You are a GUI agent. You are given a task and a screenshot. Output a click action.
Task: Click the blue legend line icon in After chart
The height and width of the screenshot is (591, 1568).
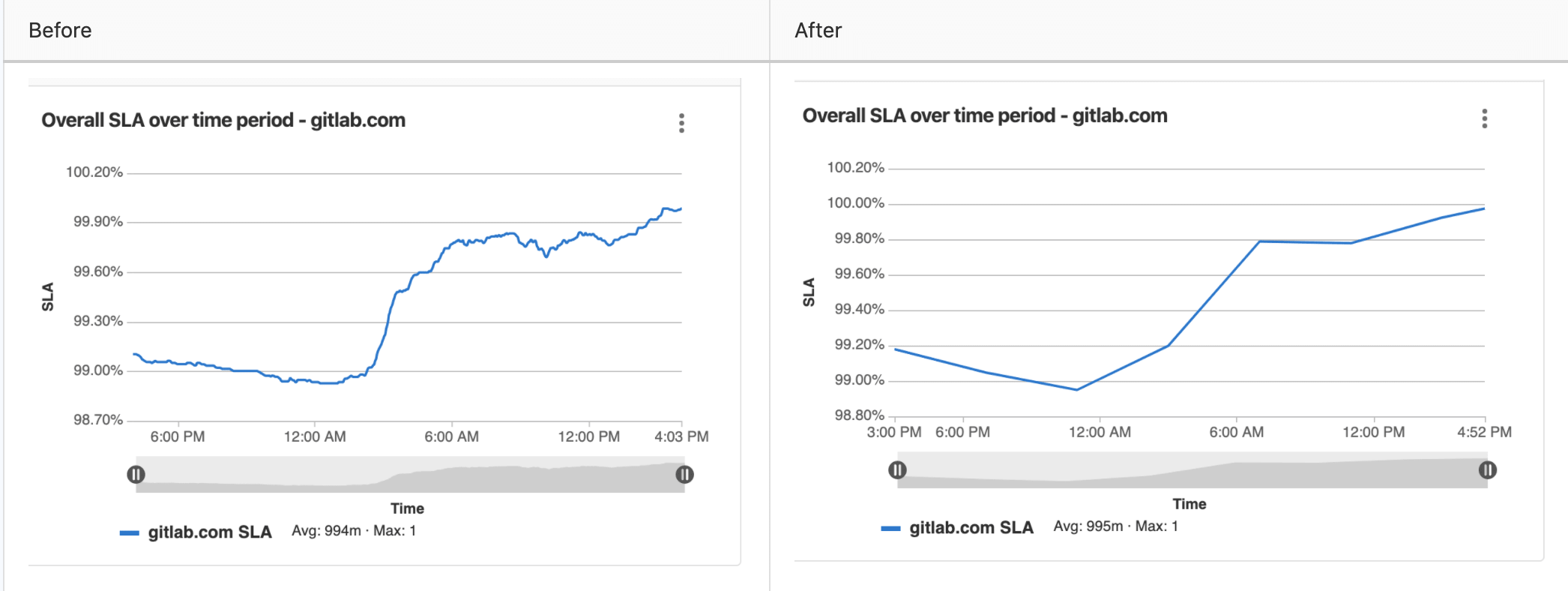click(x=891, y=529)
